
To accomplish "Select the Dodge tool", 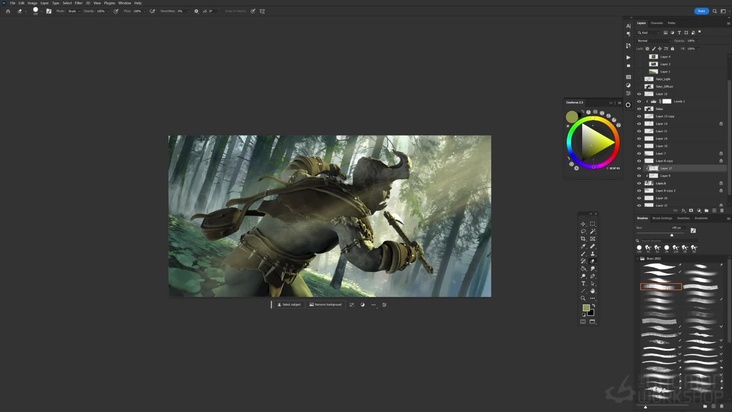I will point(583,276).
